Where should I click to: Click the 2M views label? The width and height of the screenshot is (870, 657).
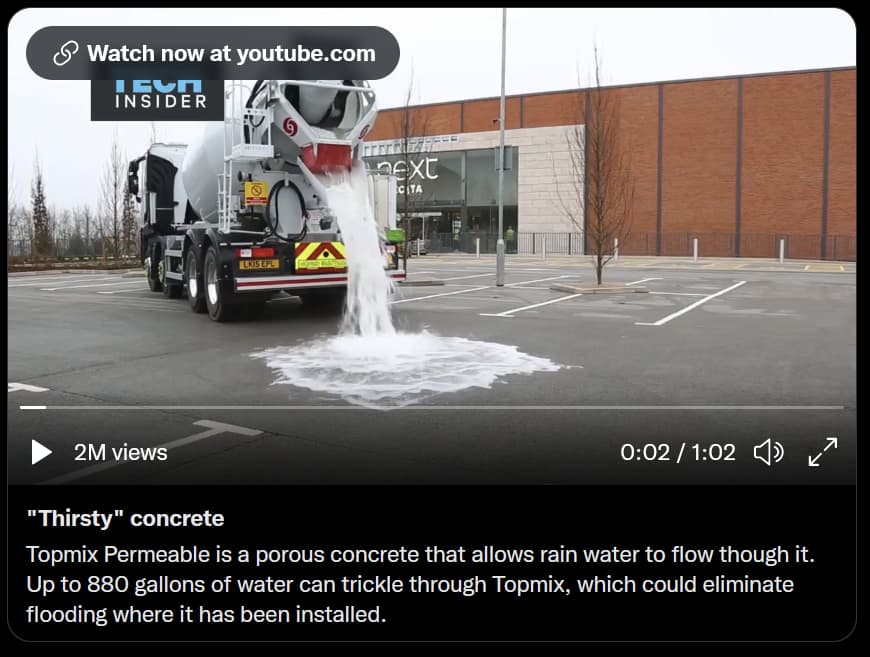(x=120, y=453)
